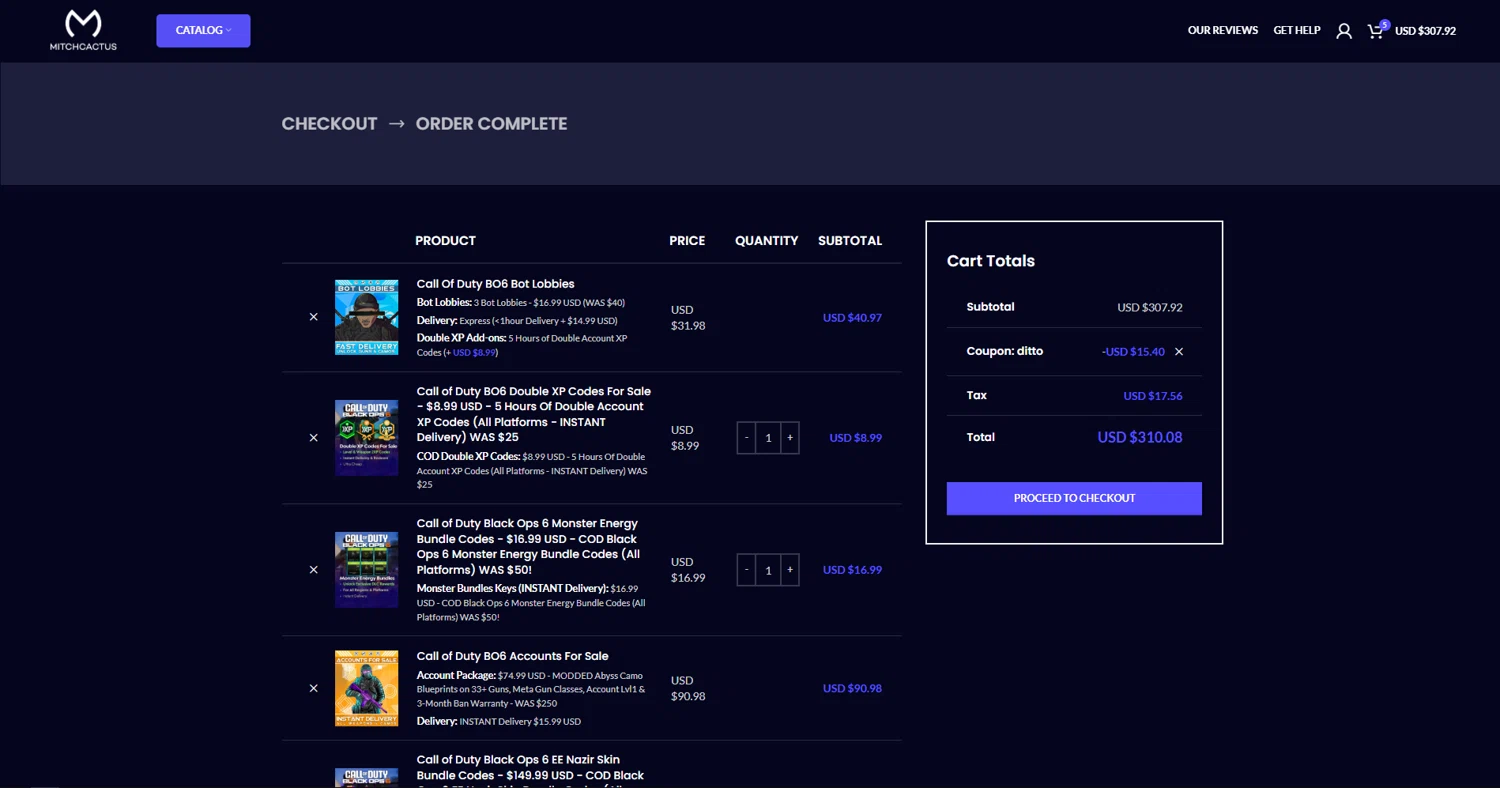Remove BO6 Accounts For Sale from cart

[313, 688]
